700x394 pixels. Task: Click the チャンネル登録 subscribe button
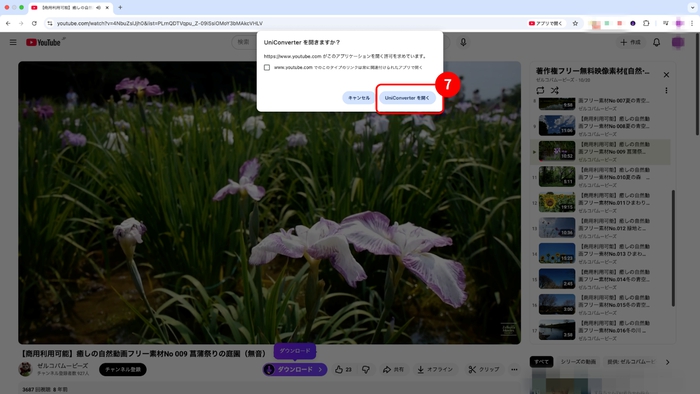click(123, 369)
